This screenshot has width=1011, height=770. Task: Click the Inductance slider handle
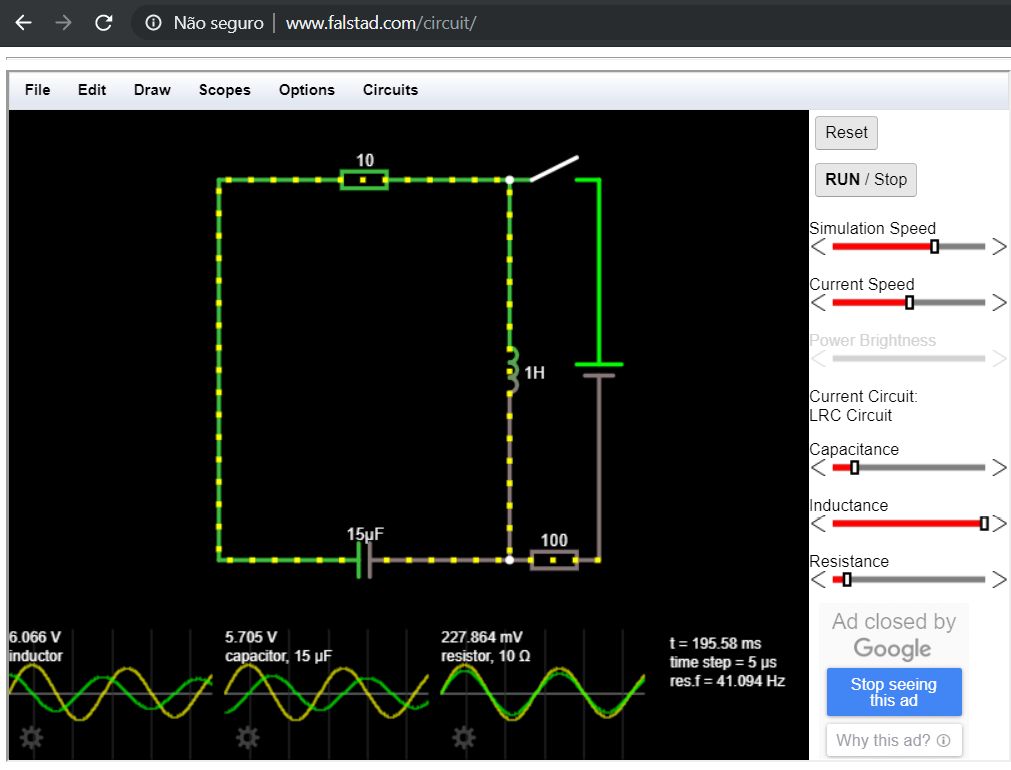[984, 523]
